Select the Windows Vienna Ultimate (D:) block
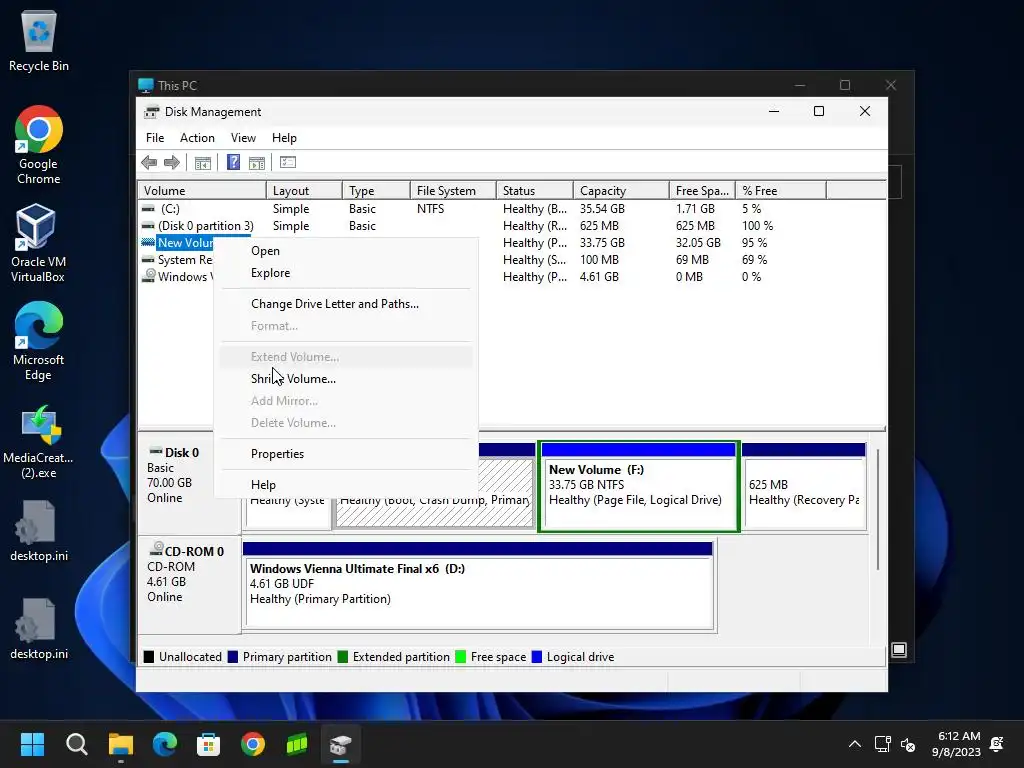This screenshot has height=768, width=1024. (x=479, y=586)
